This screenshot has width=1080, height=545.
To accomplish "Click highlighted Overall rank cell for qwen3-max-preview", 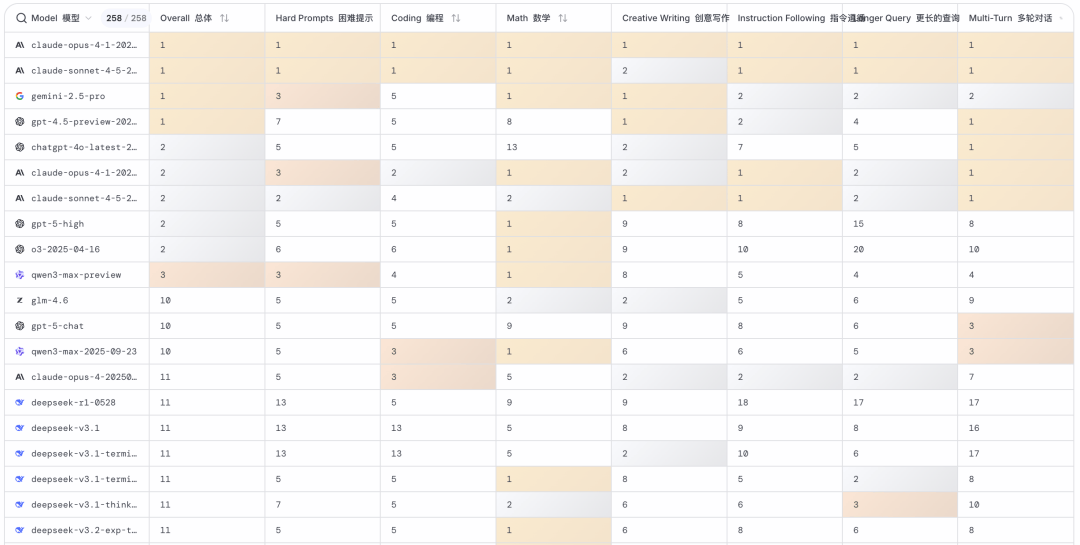I will [207, 275].
